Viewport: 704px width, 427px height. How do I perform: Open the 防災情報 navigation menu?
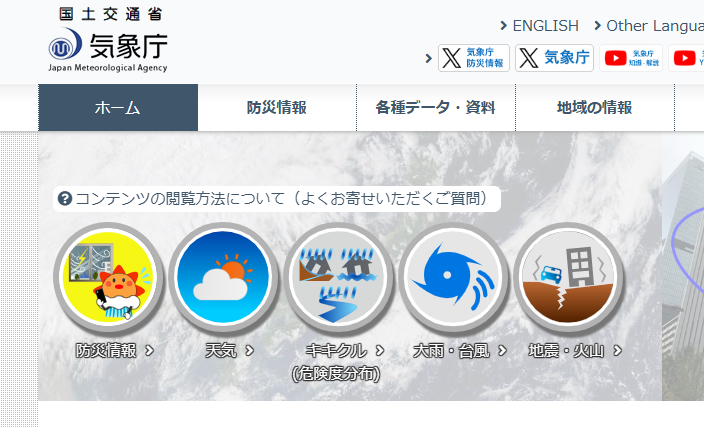[x=277, y=108]
